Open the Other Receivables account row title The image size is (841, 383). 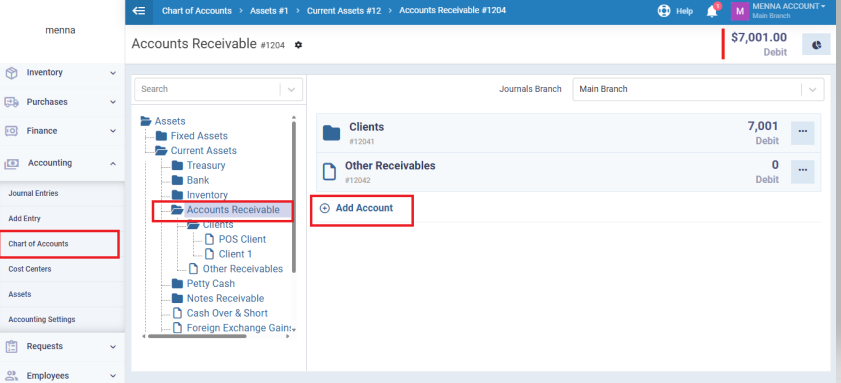click(x=390, y=166)
